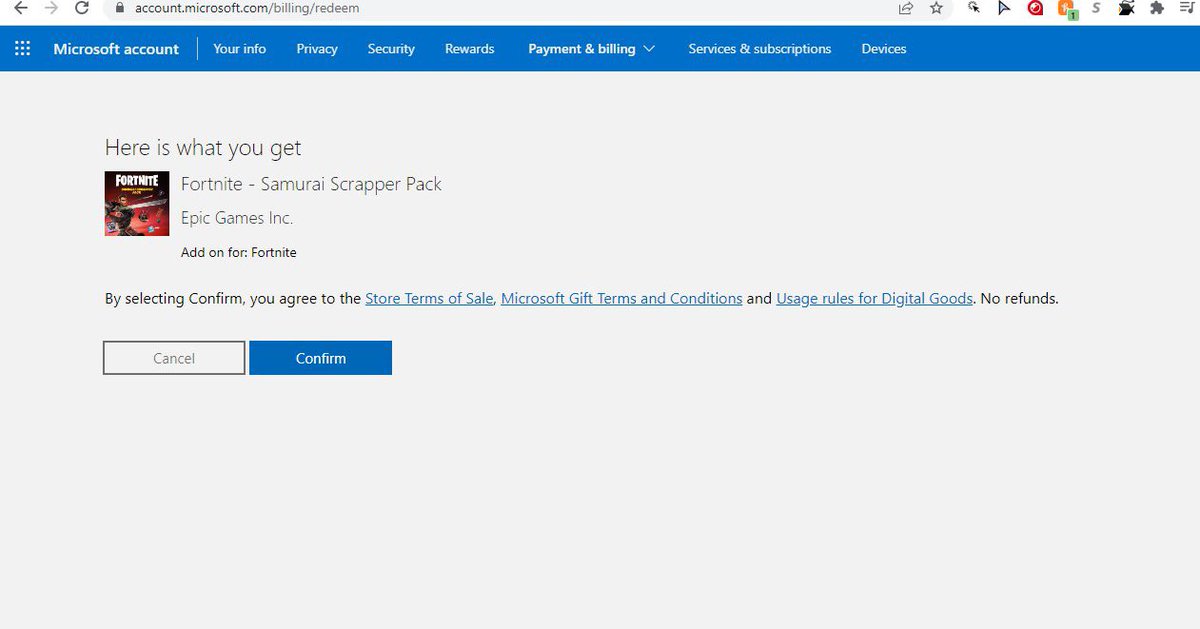This screenshot has width=1200, height=629.
Task: Bookmark this page with star icon
Action: point(936,8)
